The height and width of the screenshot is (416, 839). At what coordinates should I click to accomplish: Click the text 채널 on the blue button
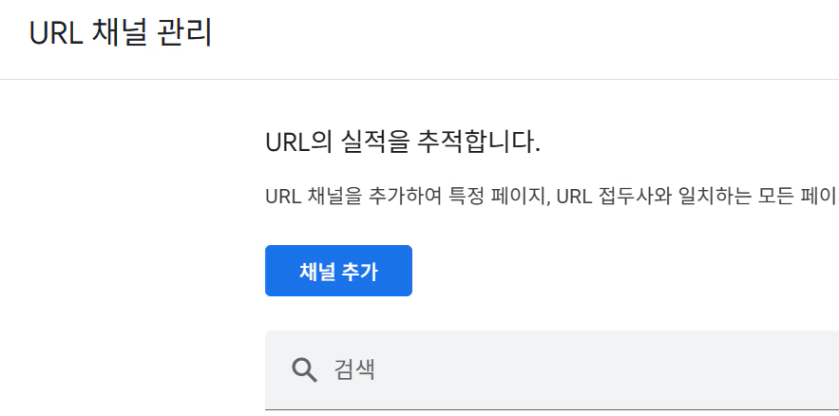pyautogui.click(x=317, y=271)
